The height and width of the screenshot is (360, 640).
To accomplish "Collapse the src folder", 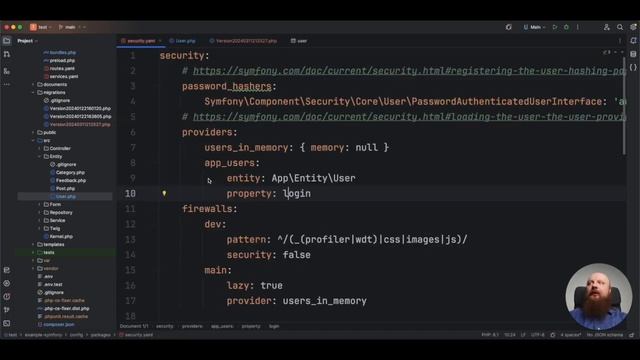I will tap(33, 140).
